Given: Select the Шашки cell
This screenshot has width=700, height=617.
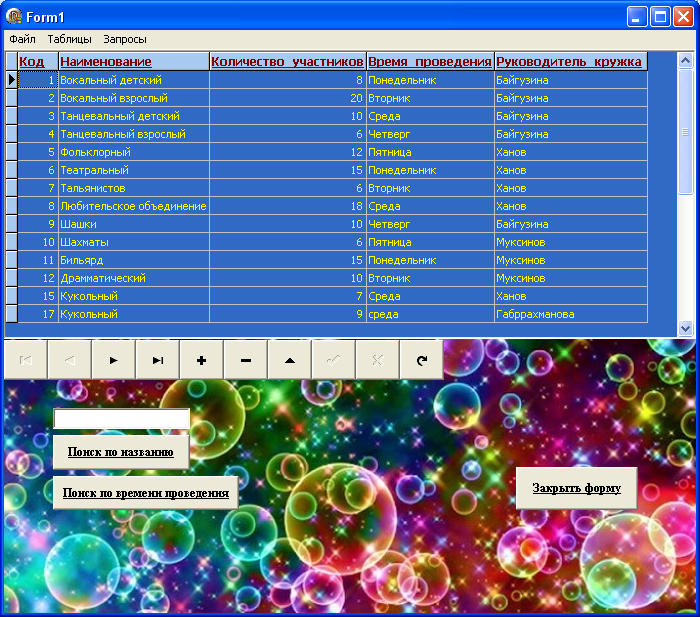Looking at the screenshot, I should pos(134,224).
